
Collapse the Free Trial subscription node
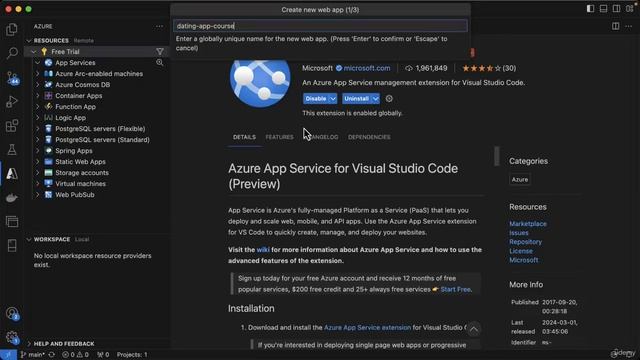click(x=34, y=52)
